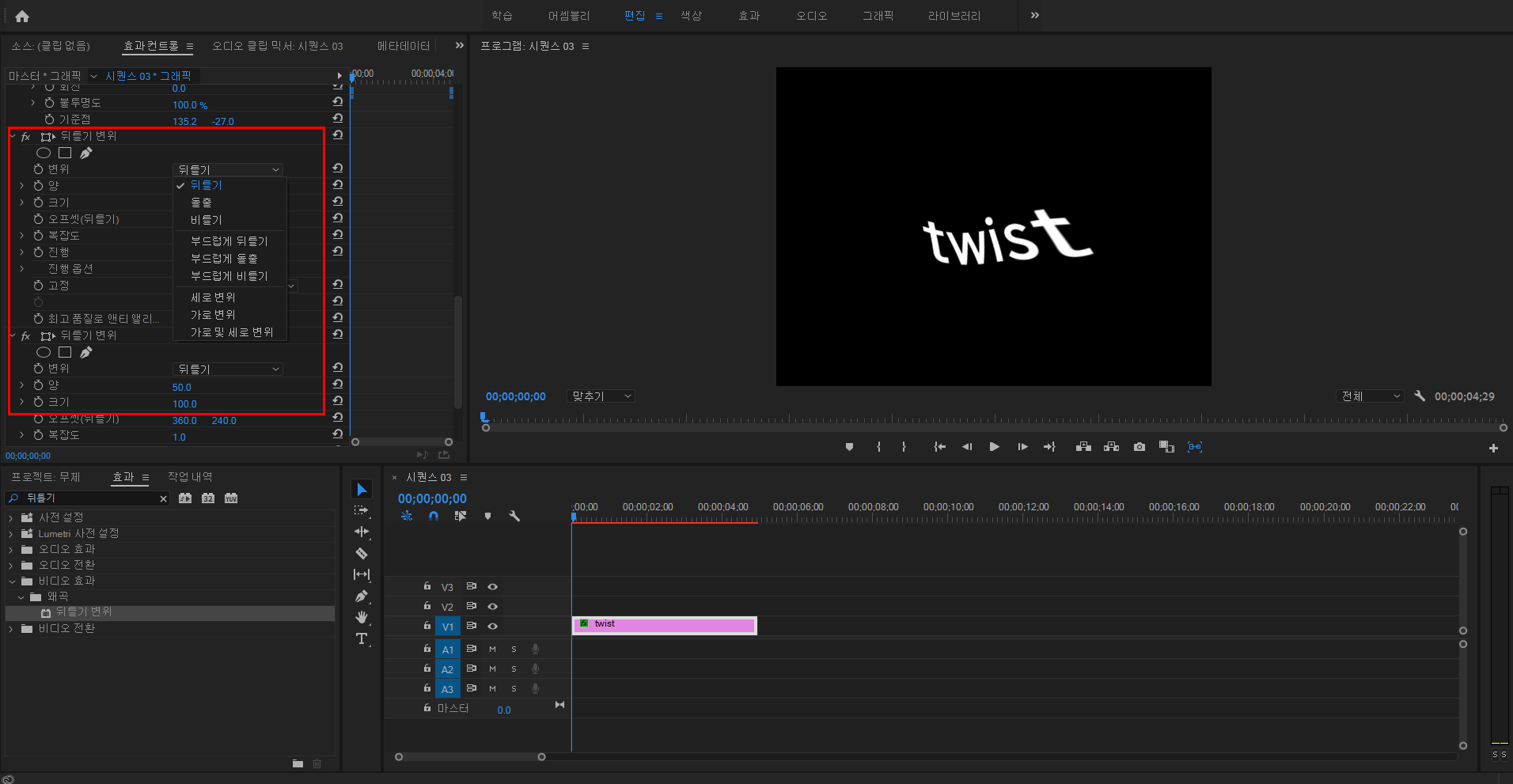Export frame with camera icon

point(1139,447)
